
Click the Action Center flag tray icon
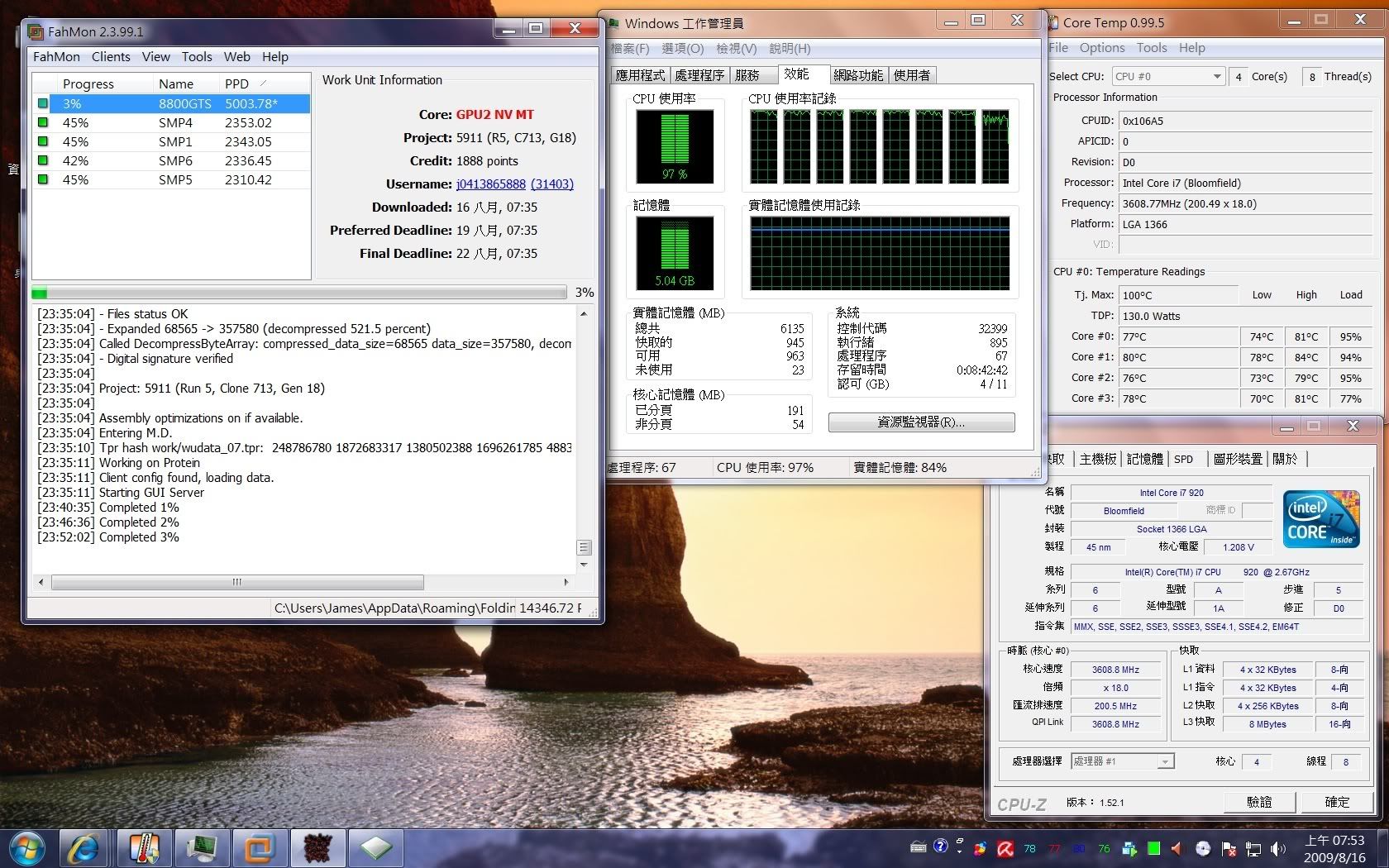1229,848
